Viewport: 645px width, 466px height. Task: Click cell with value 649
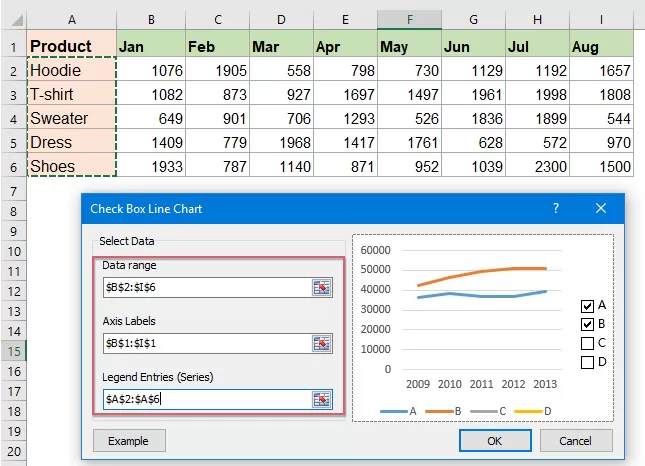(151, 117)
